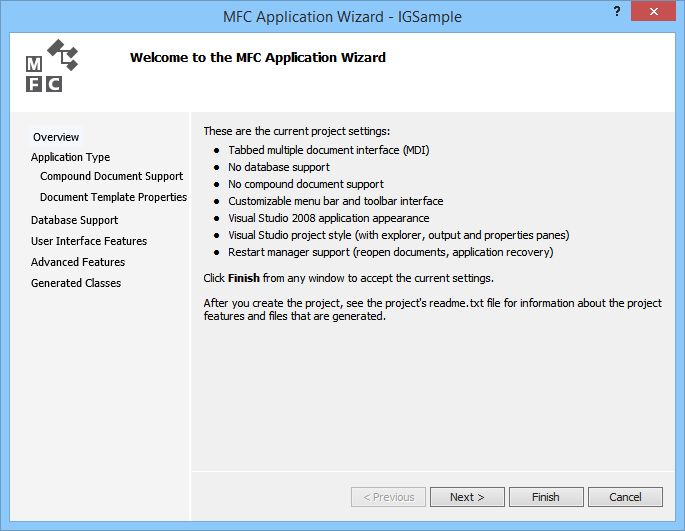Select the Overview page in the sidebar
The height and width of the screenshot is (531, 685).
[x=56, y=137]
